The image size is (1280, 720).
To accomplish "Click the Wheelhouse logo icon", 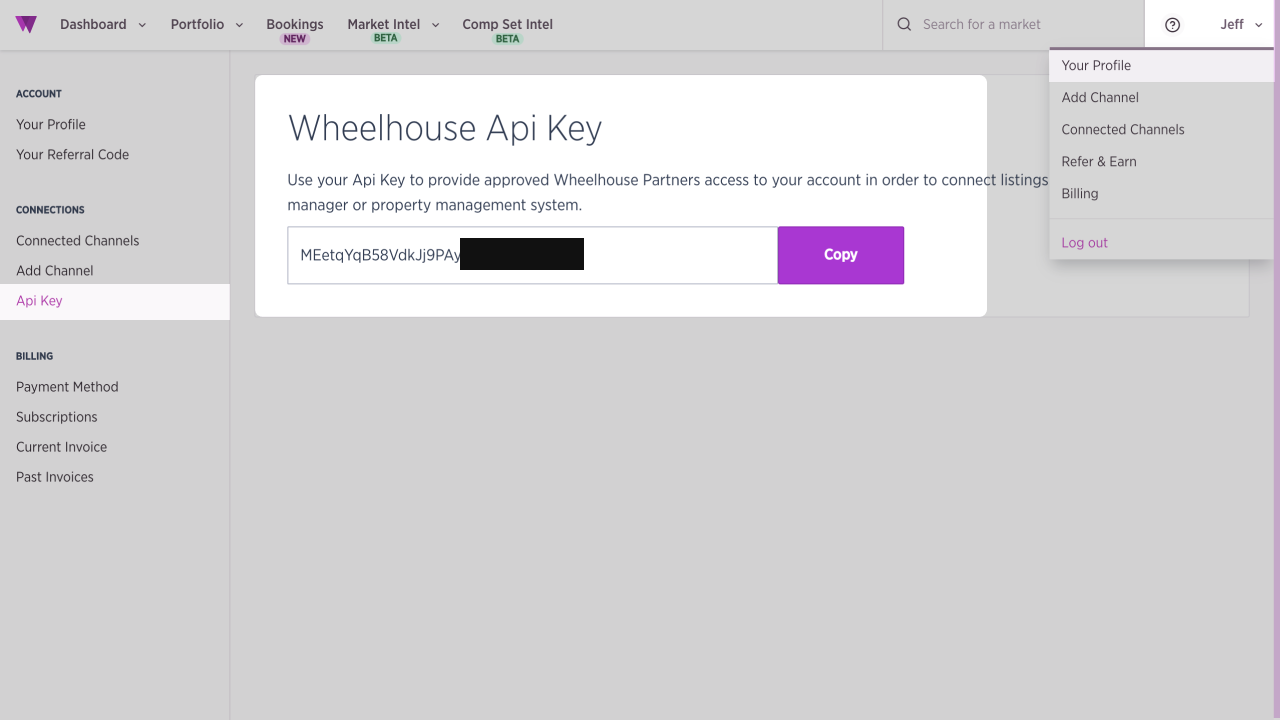I will pyautogui.click(x=26, y=25).
